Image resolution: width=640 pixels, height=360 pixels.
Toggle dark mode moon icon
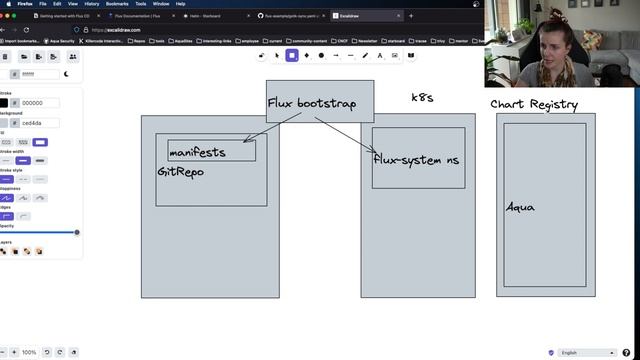(66, 74)
